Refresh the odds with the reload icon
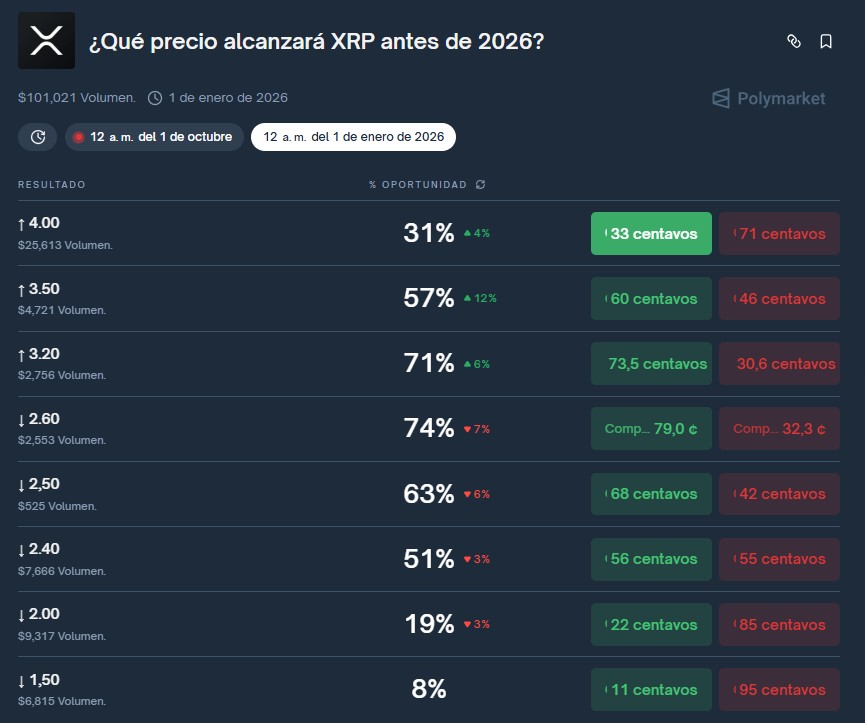Viewport: 865px width, 723px height. tap(479, 185)
